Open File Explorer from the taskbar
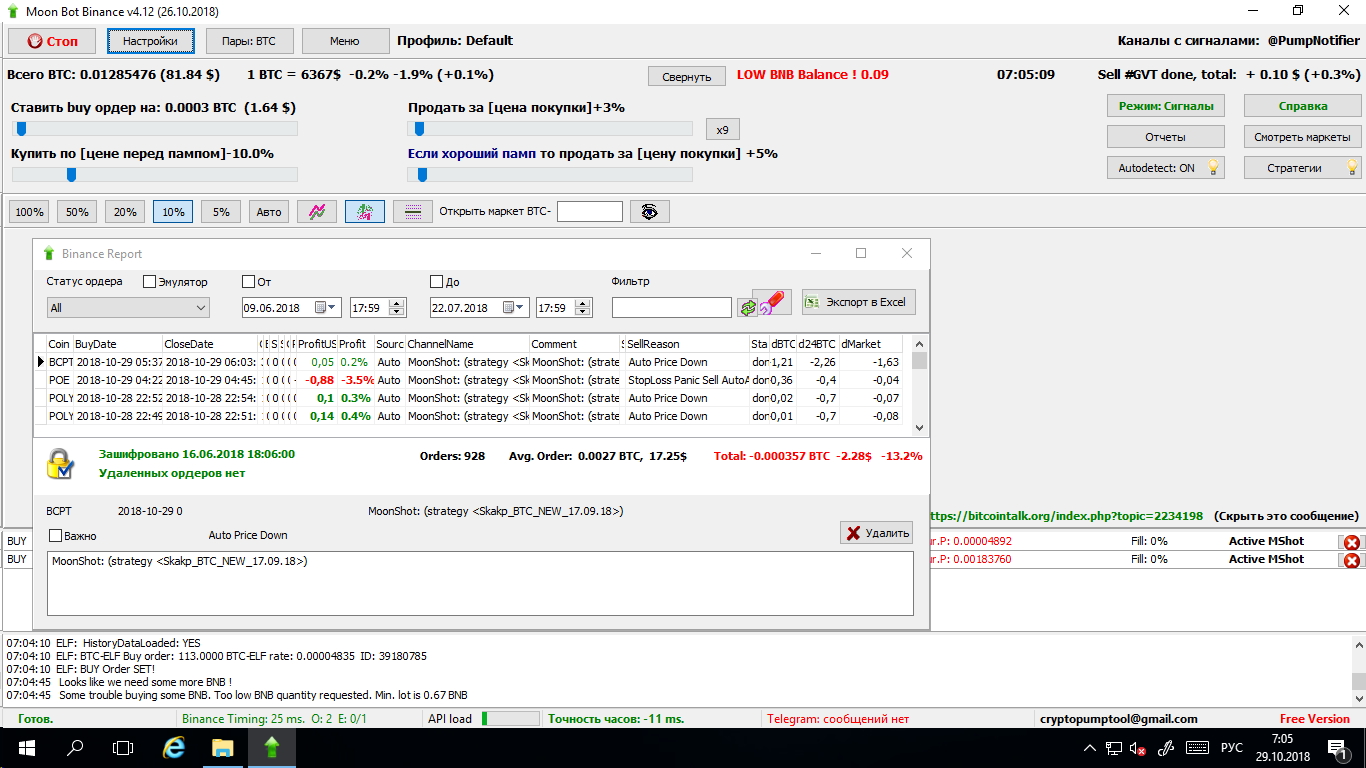The image size is (1366, 768). pos(223,748)
